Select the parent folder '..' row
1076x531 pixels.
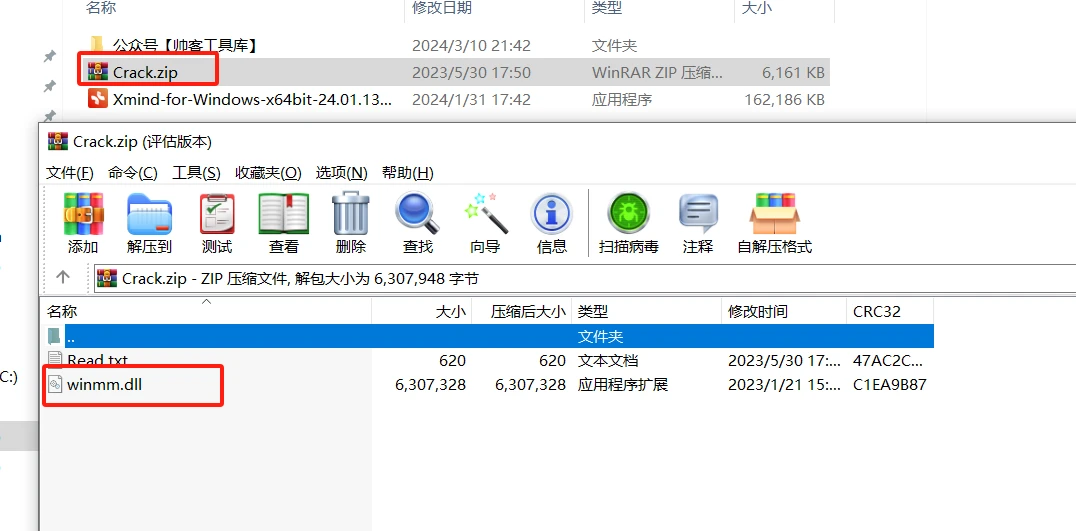pos(487,336)
